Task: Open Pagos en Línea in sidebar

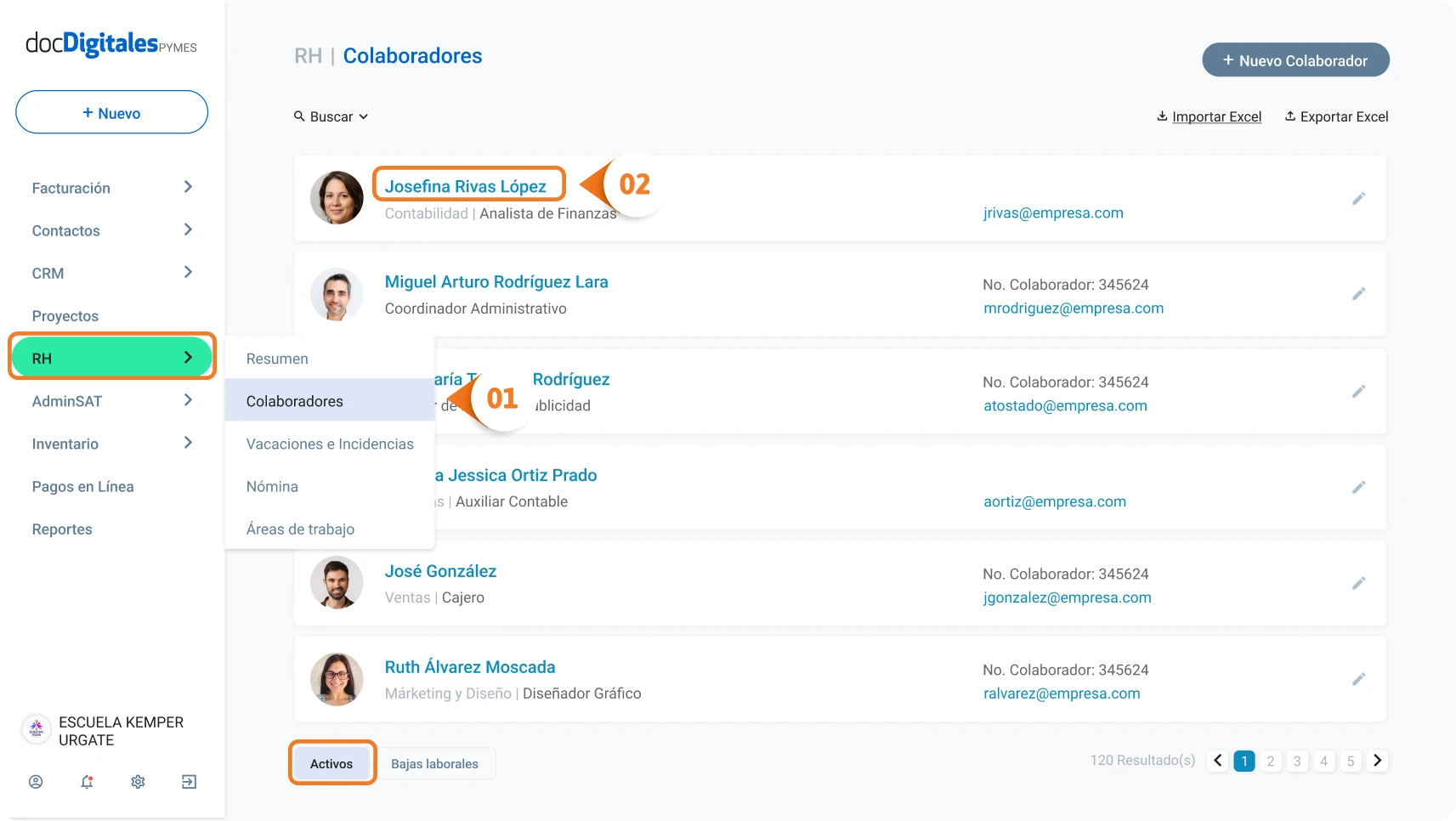Action: (83, 487)
